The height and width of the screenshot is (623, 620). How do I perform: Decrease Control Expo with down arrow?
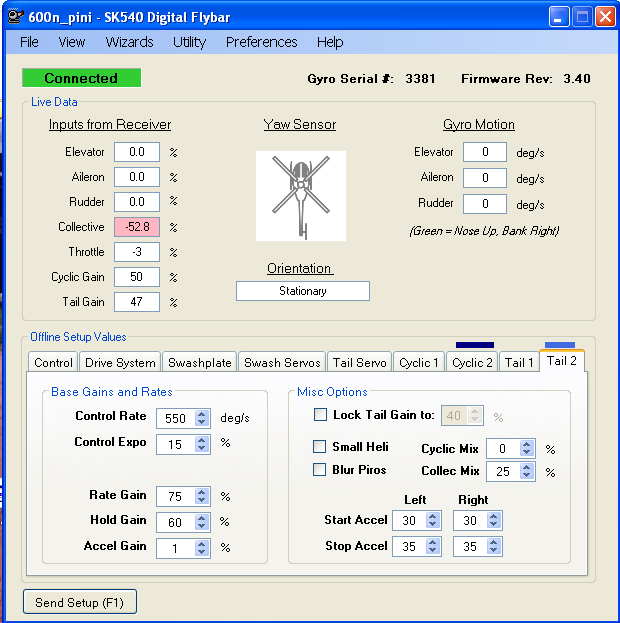(202, 448)
